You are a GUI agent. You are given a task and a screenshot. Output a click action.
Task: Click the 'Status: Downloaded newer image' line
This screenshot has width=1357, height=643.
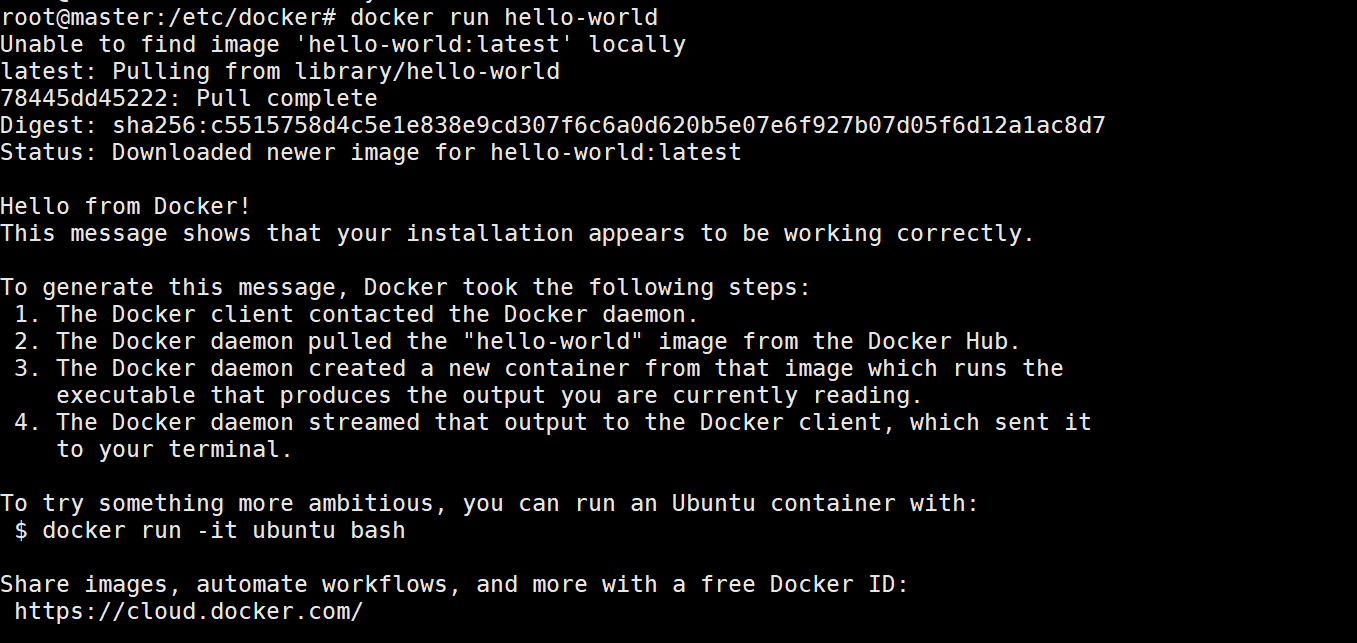point(371,152)
